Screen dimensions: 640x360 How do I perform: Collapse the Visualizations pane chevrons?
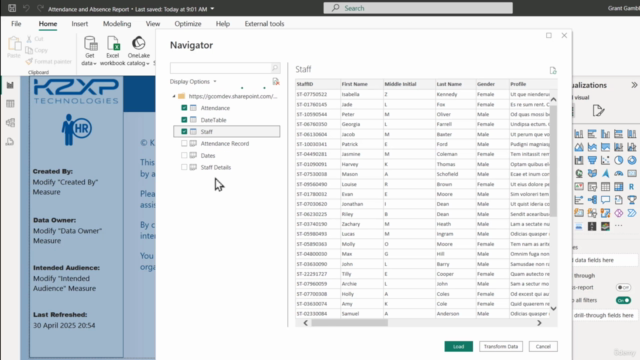(634, 85)
